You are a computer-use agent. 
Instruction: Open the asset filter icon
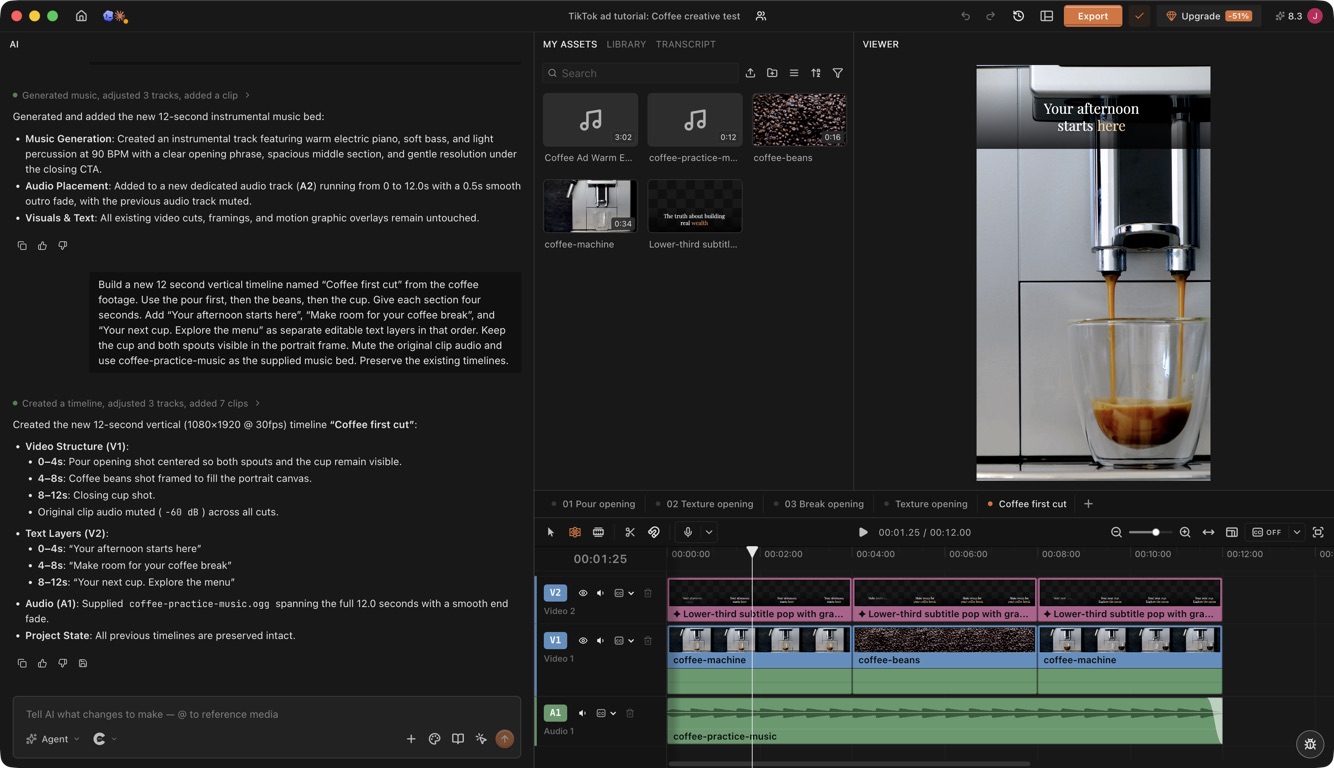click(x=838, y=73)
